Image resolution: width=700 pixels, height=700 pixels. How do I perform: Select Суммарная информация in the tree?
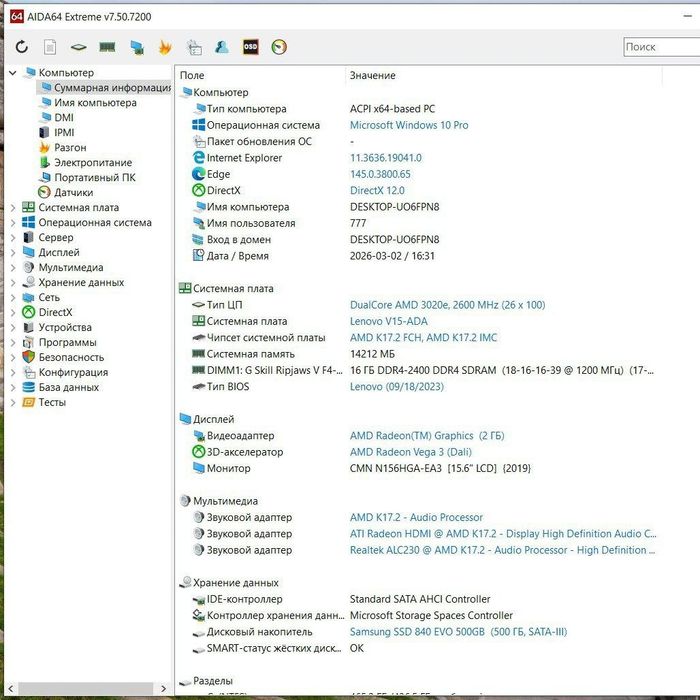[x=105, y=88]
